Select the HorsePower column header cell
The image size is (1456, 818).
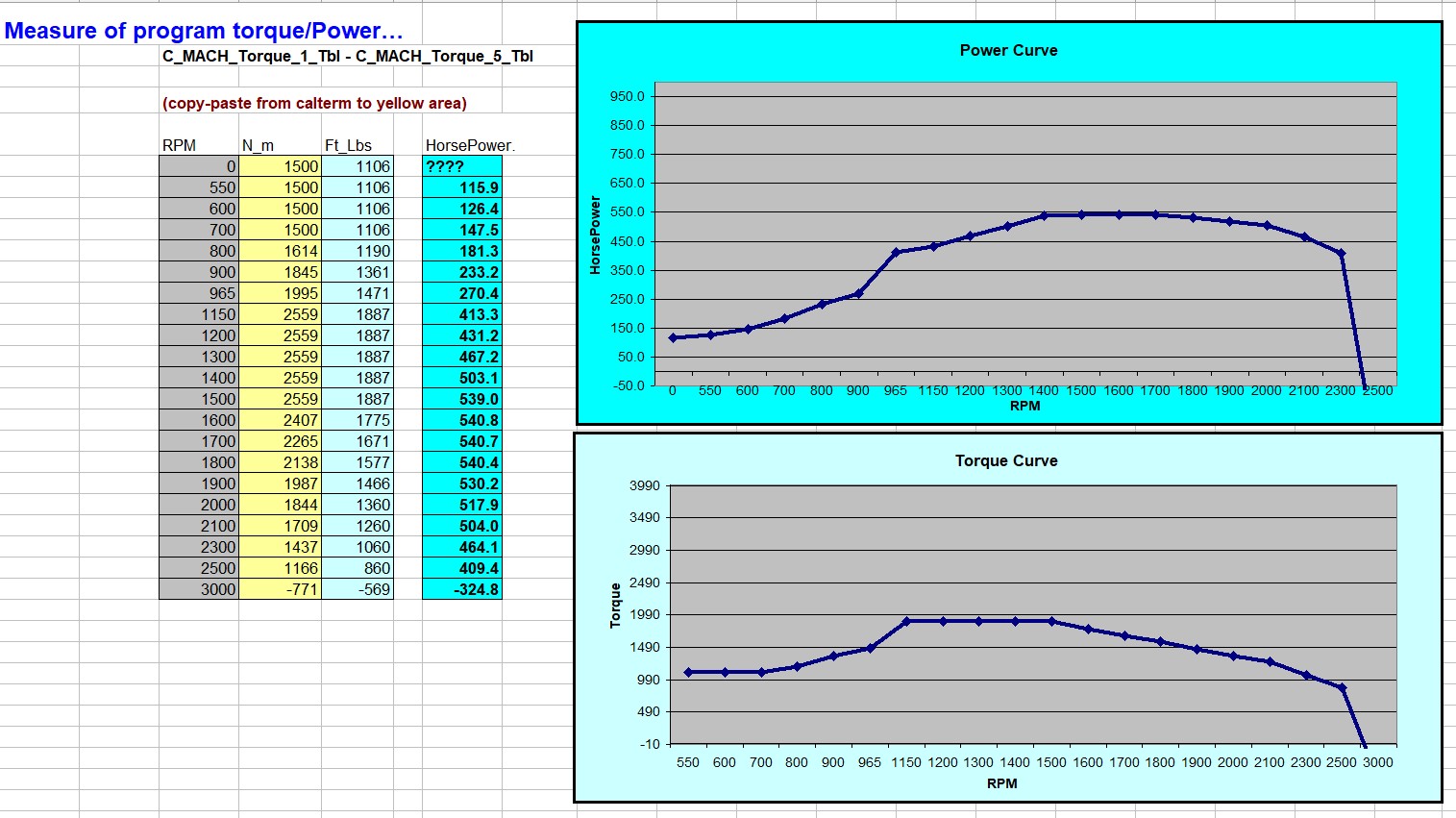click(x=469, y=145)
